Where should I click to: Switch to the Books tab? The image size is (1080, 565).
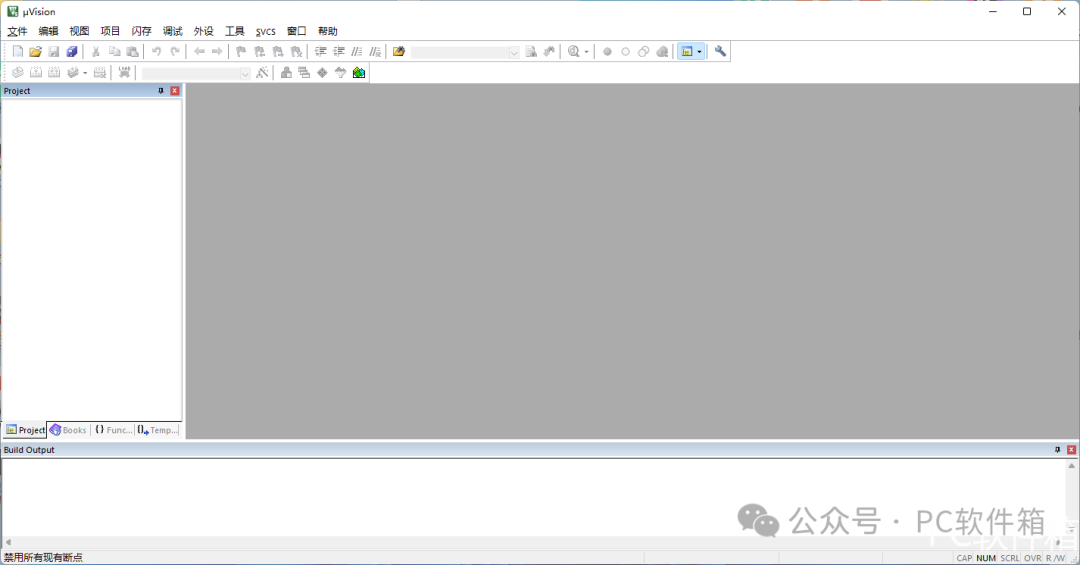pyautogui.click(x=68, y=430)
